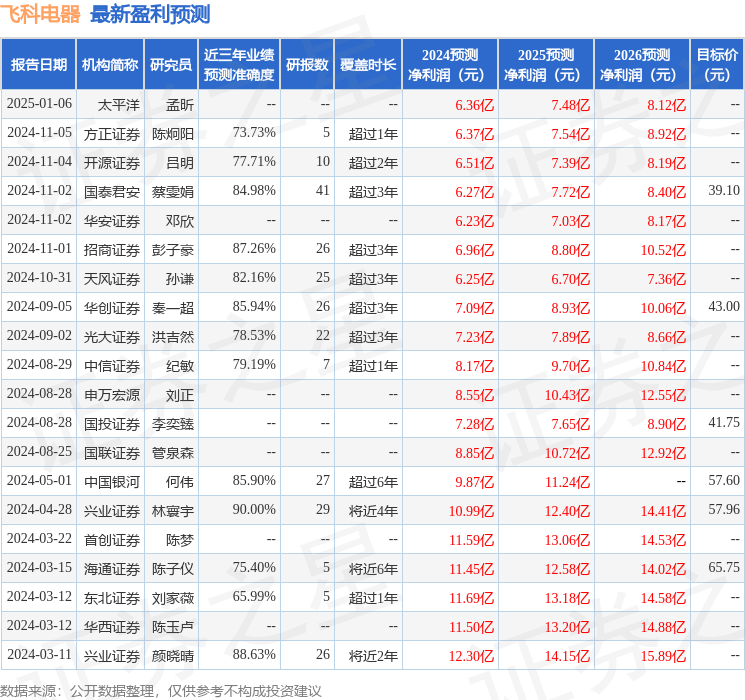Click 2025 profit value 7.54亿
This screenshot has height=700, width=745.
click(571, 134)
